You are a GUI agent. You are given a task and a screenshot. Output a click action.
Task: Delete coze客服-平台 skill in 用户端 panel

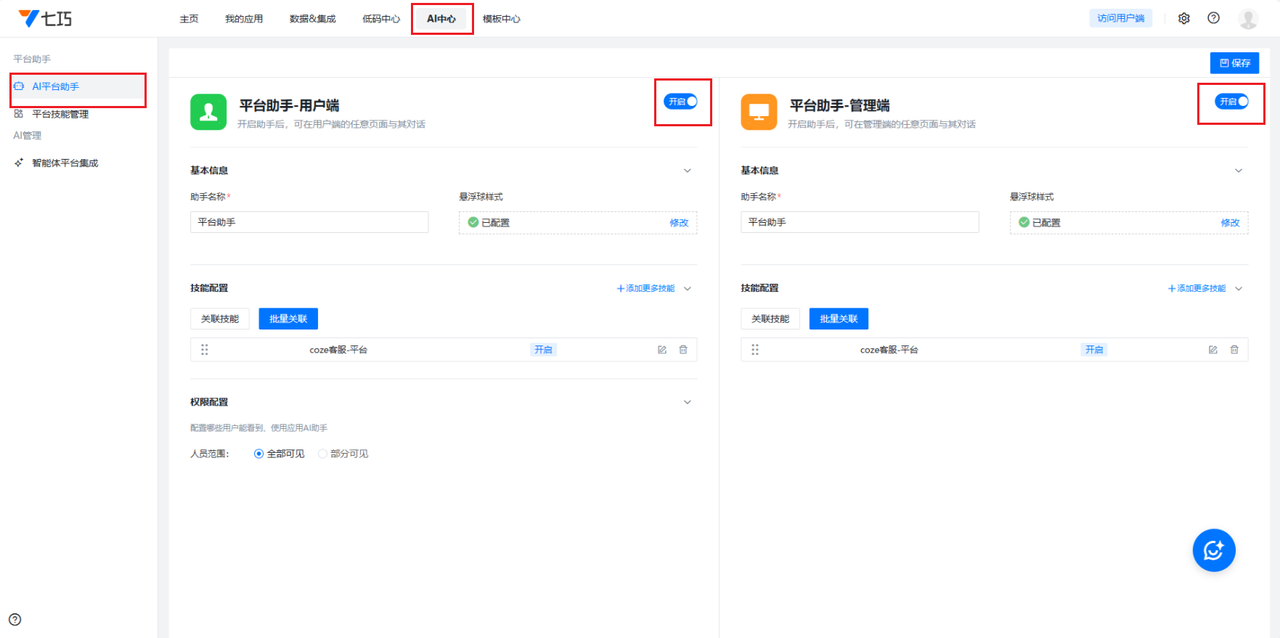point(684,350)
